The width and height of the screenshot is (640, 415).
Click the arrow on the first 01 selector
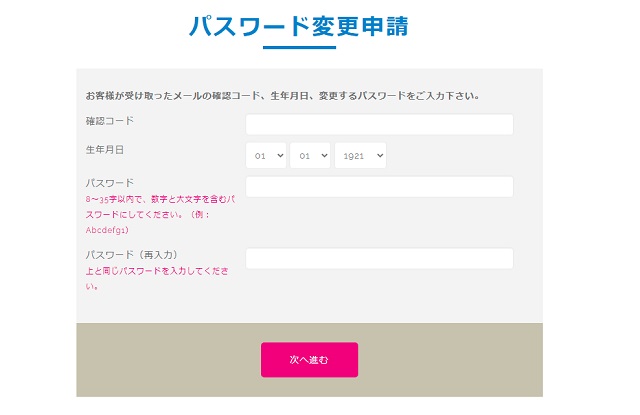(x=279, y=156)
